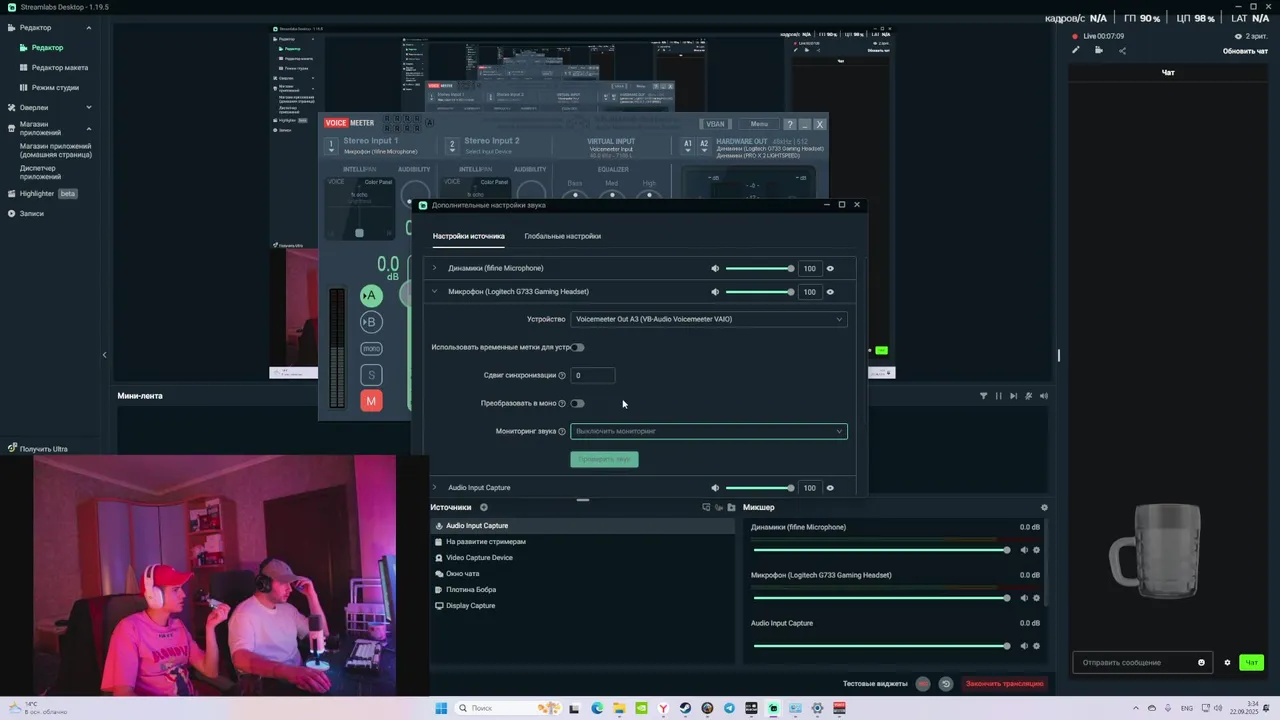Mute Динамики speaker icon in audio settings dialog
The image size is (1280, 720).
click(x=715, y=268)
